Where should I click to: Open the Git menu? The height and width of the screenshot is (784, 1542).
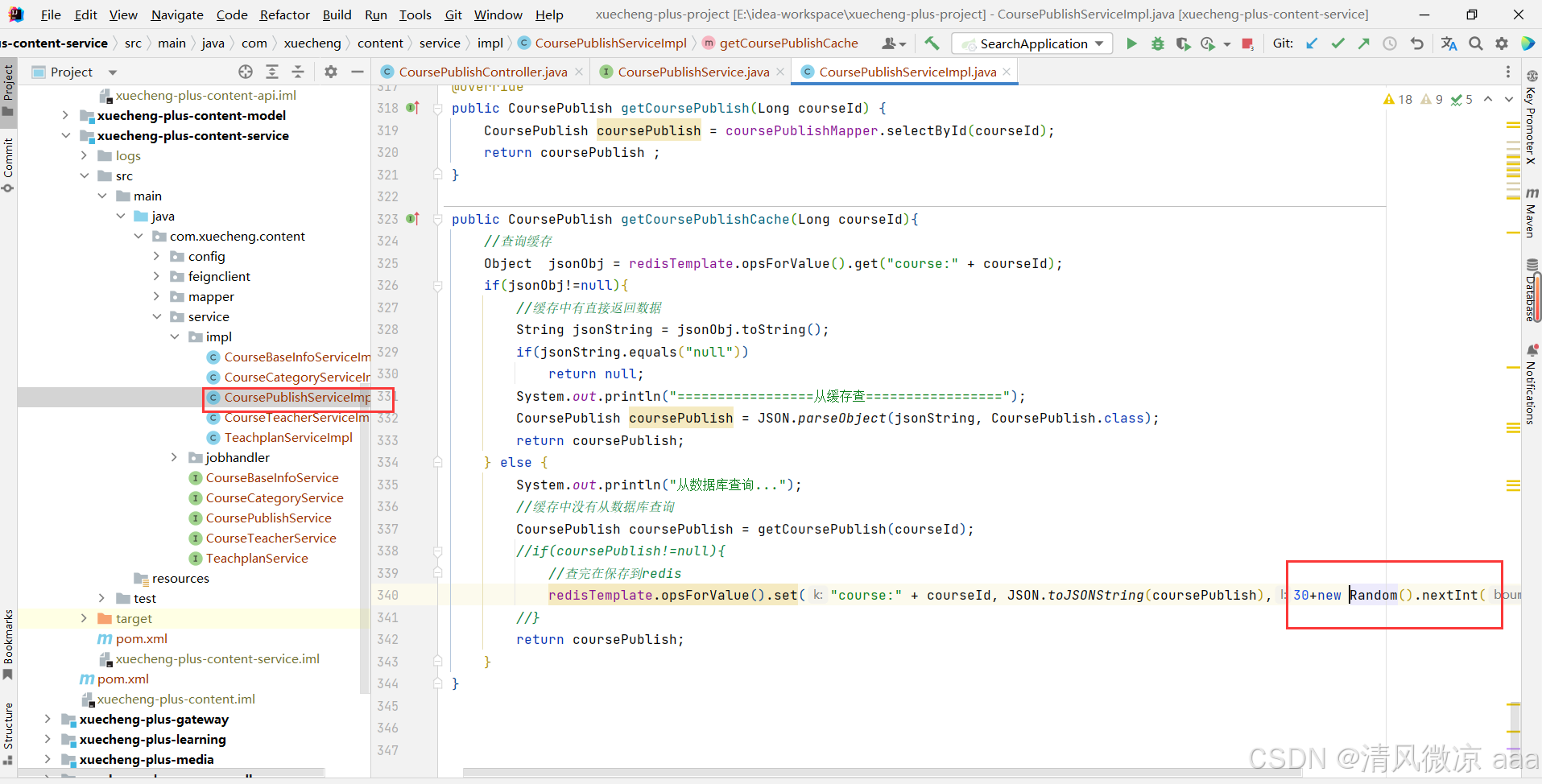pyautogui.click(x=453, y=14)
